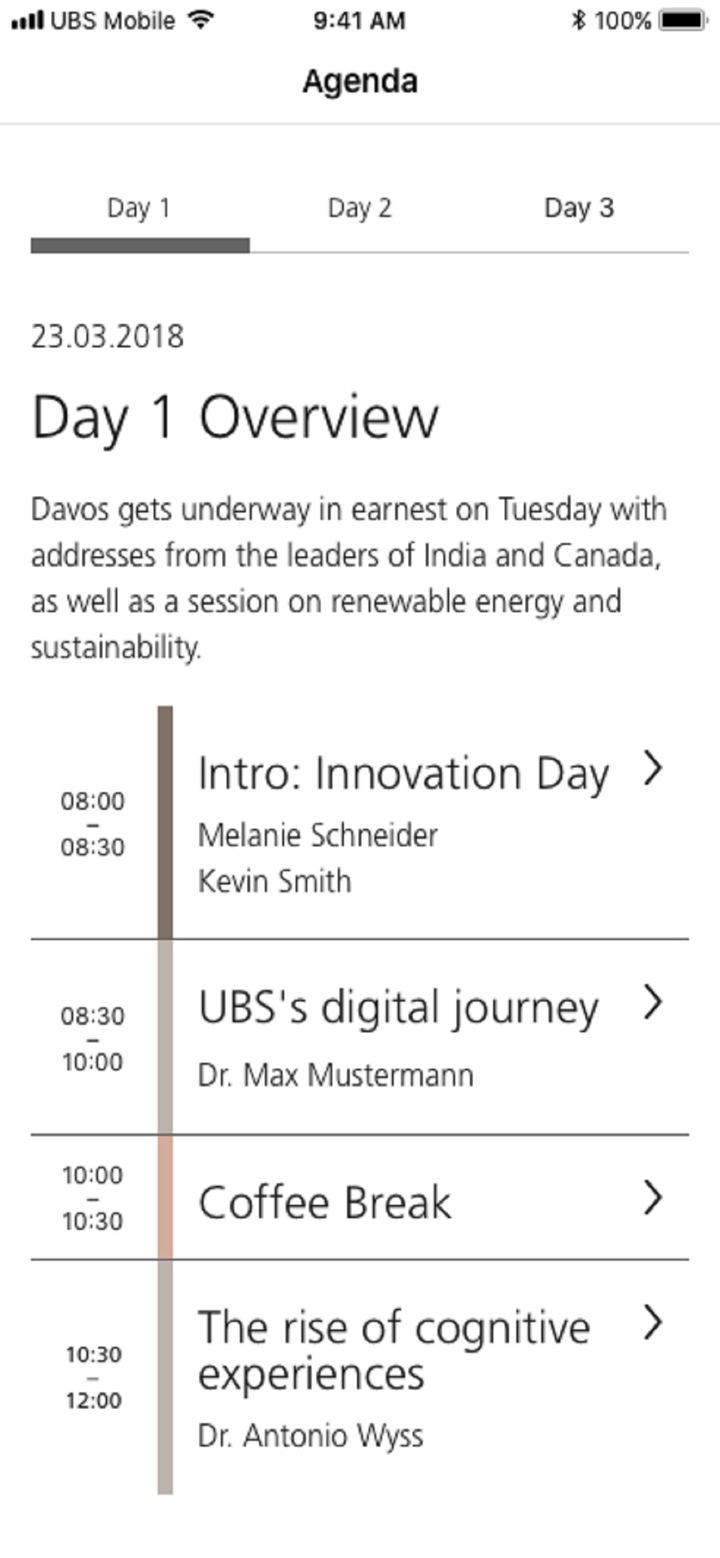Open The rise of cognitive experiences title
720x1558 pixels.
[394, 1350]
